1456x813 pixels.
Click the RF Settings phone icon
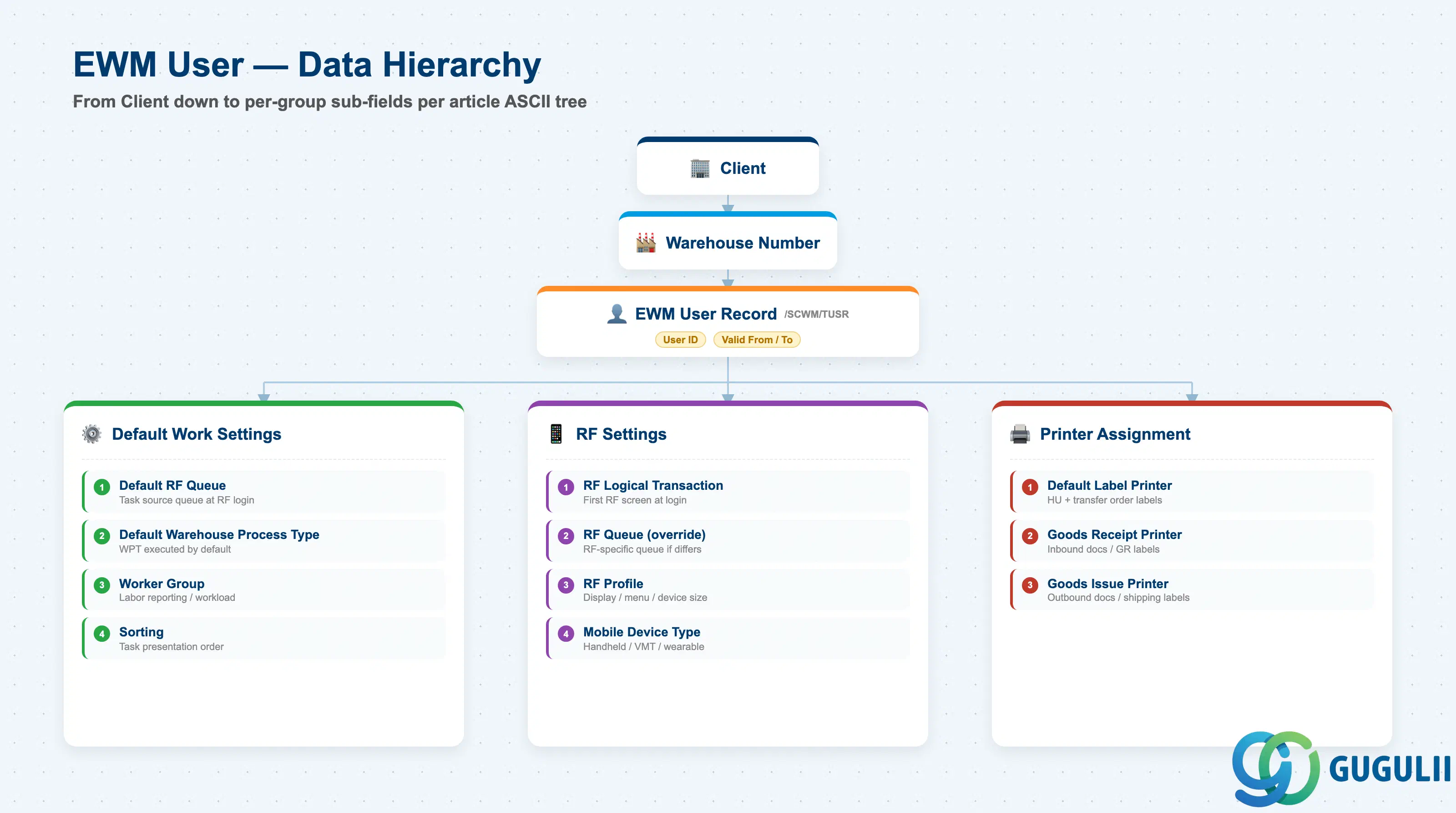pyautogui.click(x=556, y=434)
